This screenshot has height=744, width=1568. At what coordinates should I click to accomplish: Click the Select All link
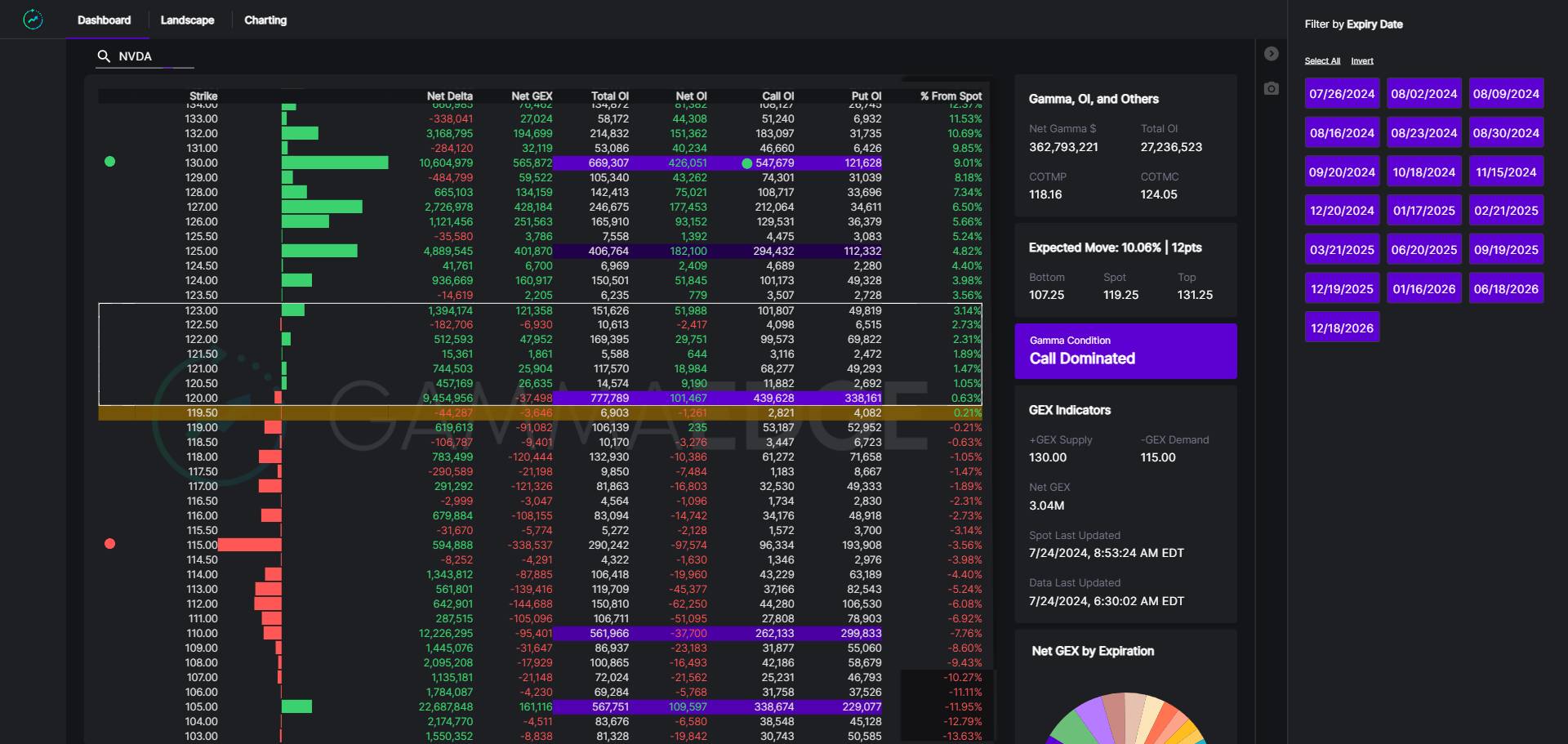click(x=1322, y=61)
